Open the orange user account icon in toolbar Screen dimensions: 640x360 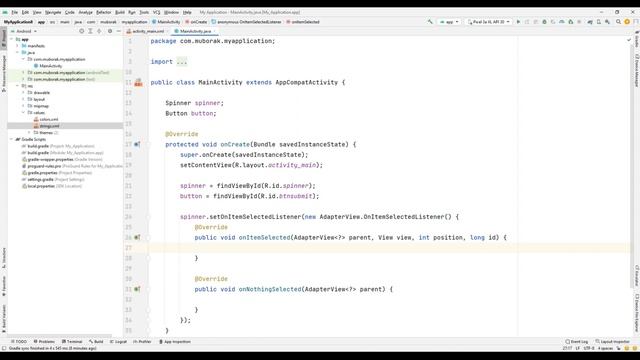point(627,22)
